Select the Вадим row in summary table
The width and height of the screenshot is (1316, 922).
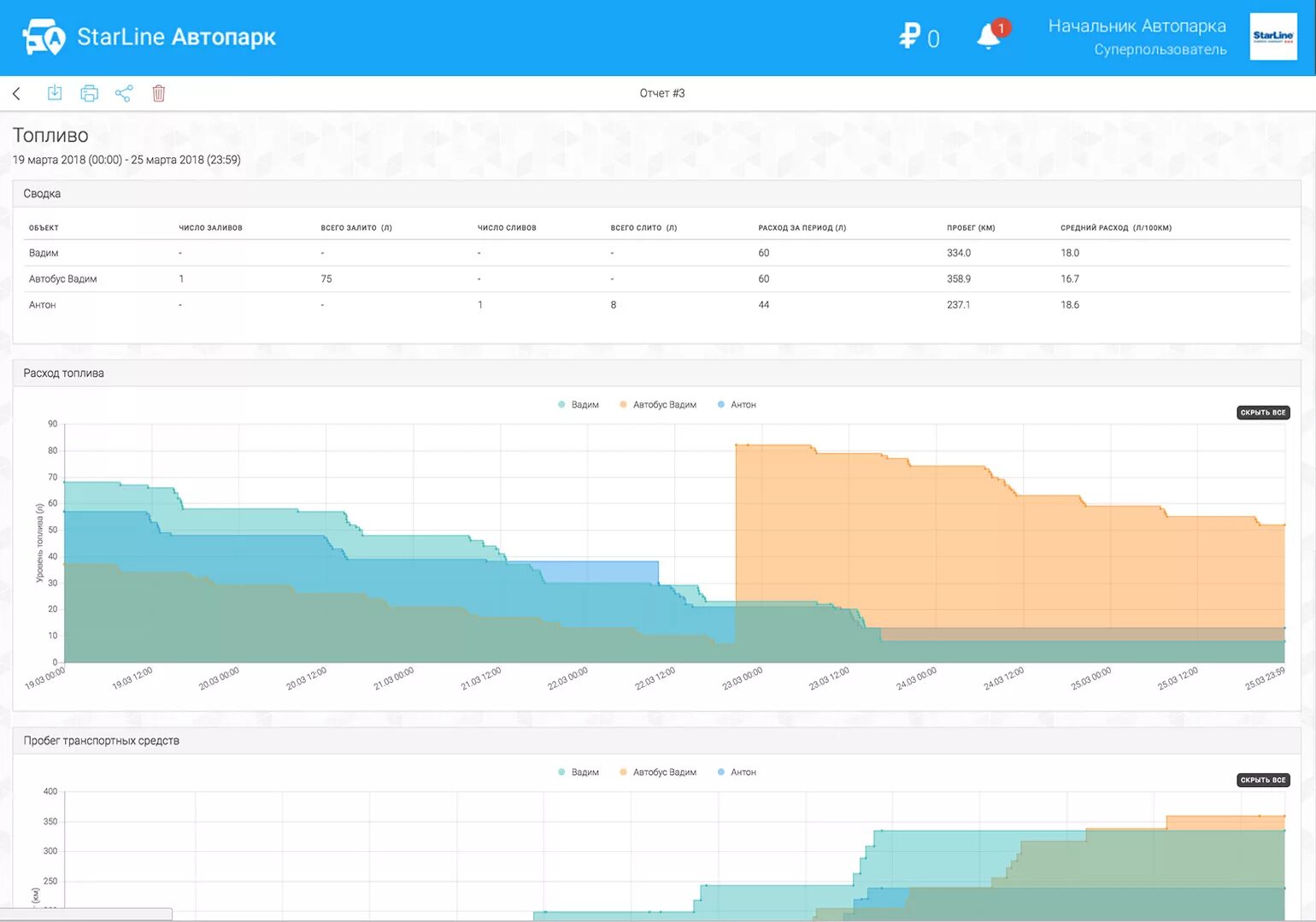656,253
